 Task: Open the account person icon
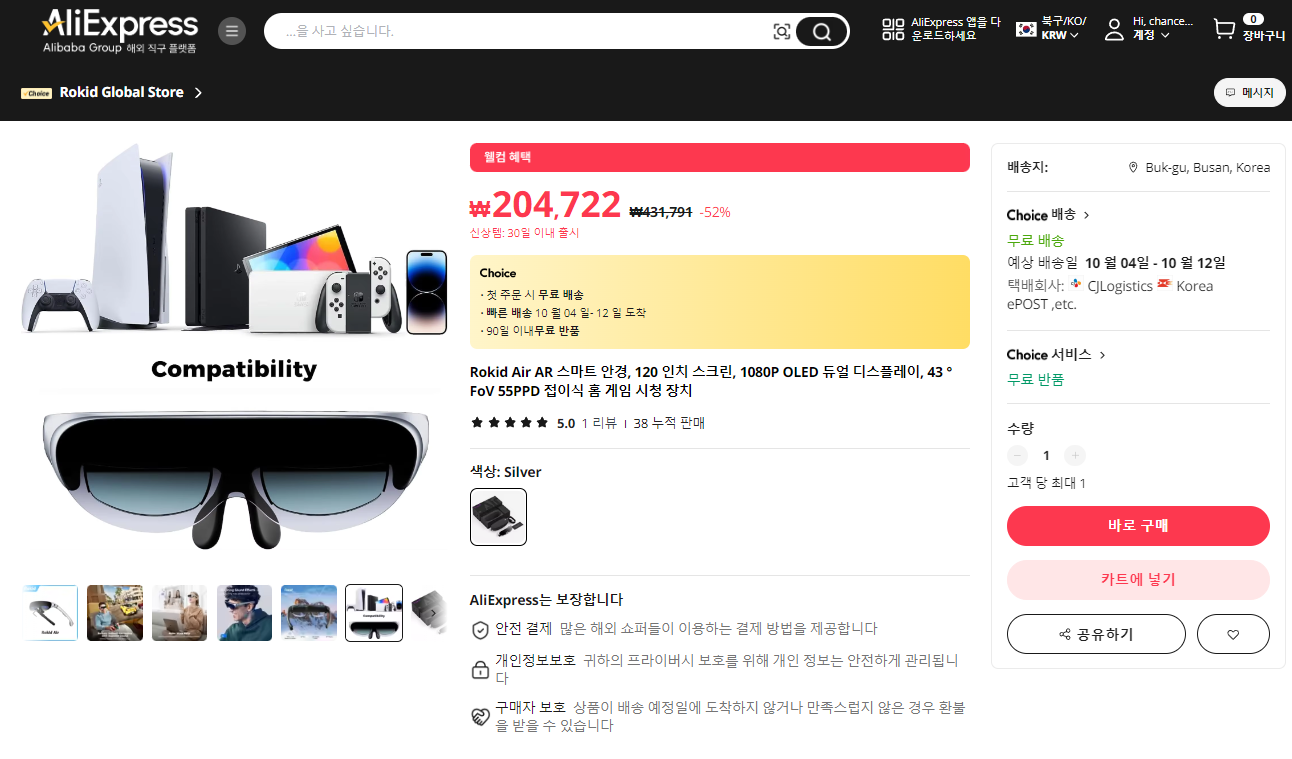click(x=1114, y=29)
